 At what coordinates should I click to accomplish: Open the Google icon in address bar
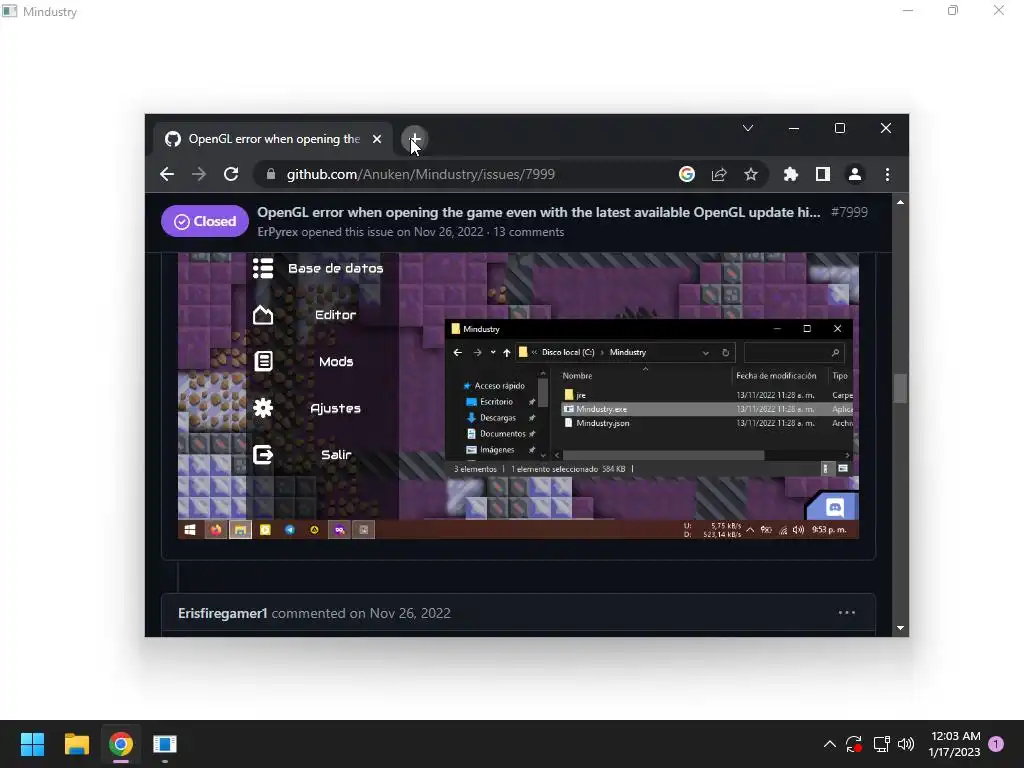(x=686, y=174)
